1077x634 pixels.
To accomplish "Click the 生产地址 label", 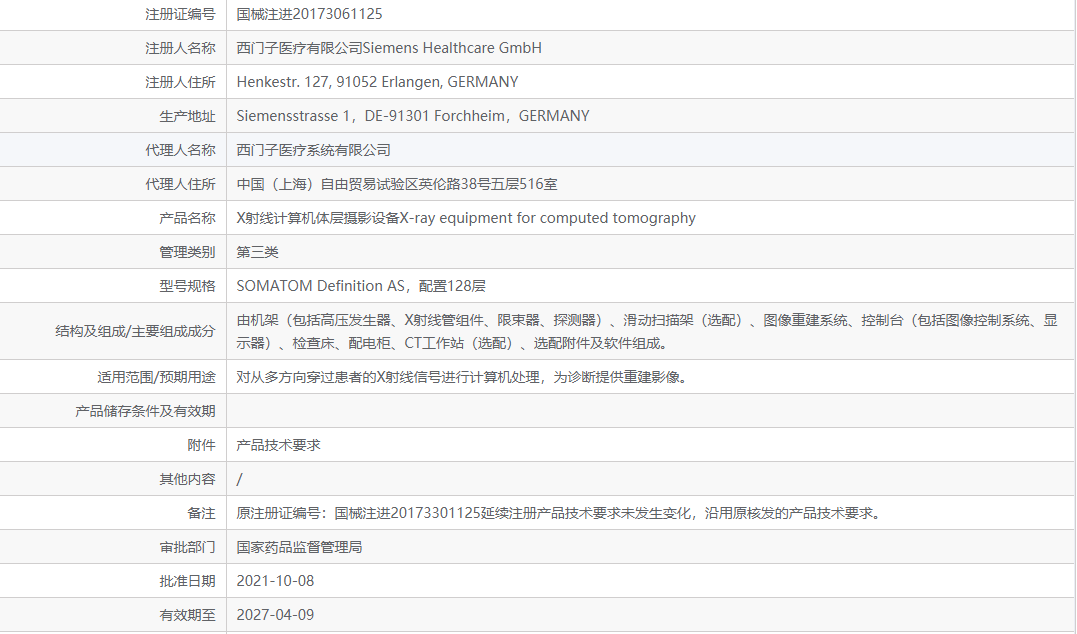I will 187,116.
